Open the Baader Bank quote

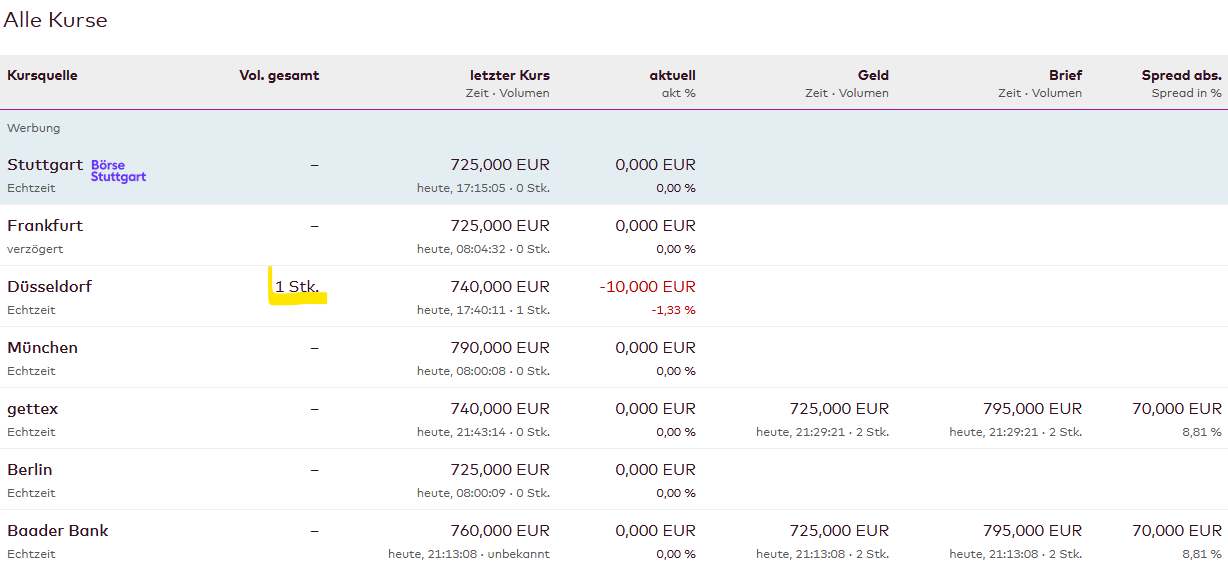tap(58, 531)
